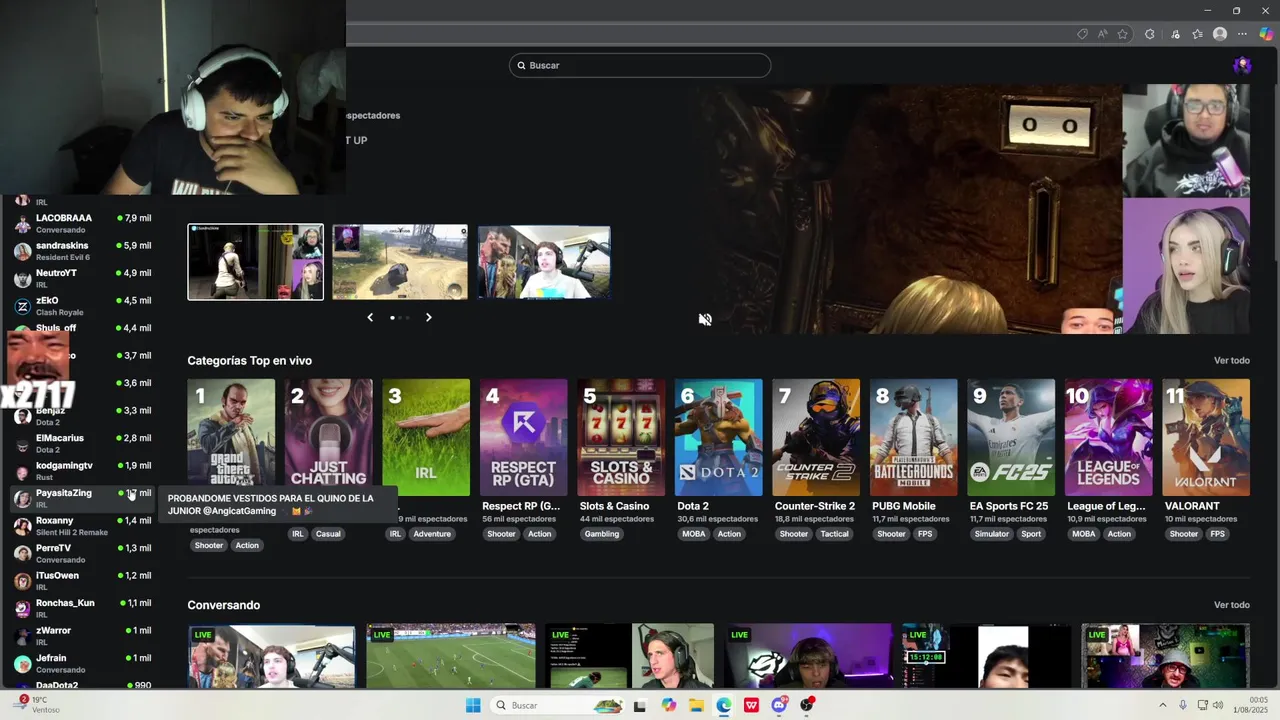Image resolution: width=1280 pixels, height=720 pixels.
Task: Select the third carousel thumbnail with trophy
Action: pos(544,262)
